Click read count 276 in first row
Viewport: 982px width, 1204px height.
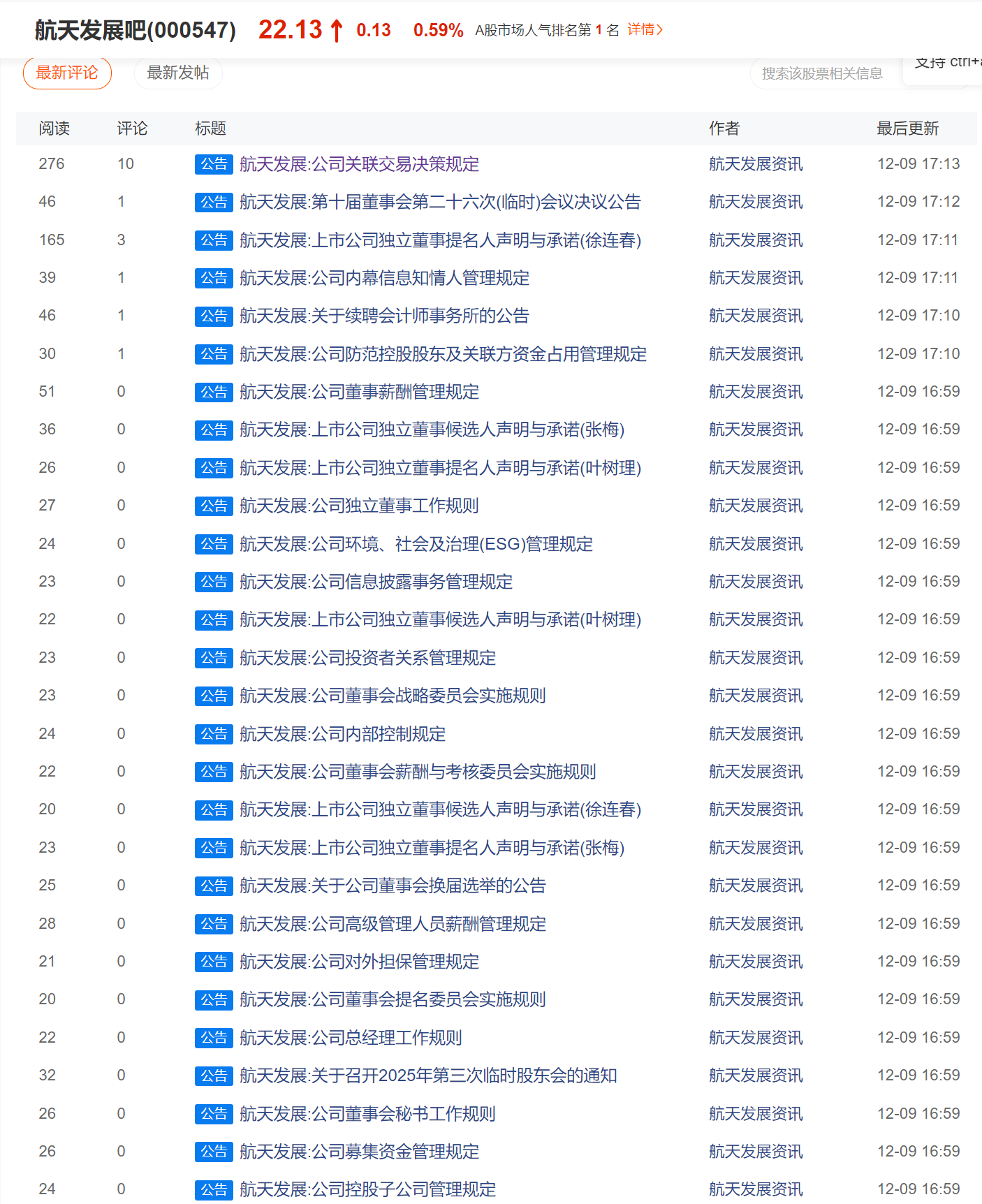[52, 164]
